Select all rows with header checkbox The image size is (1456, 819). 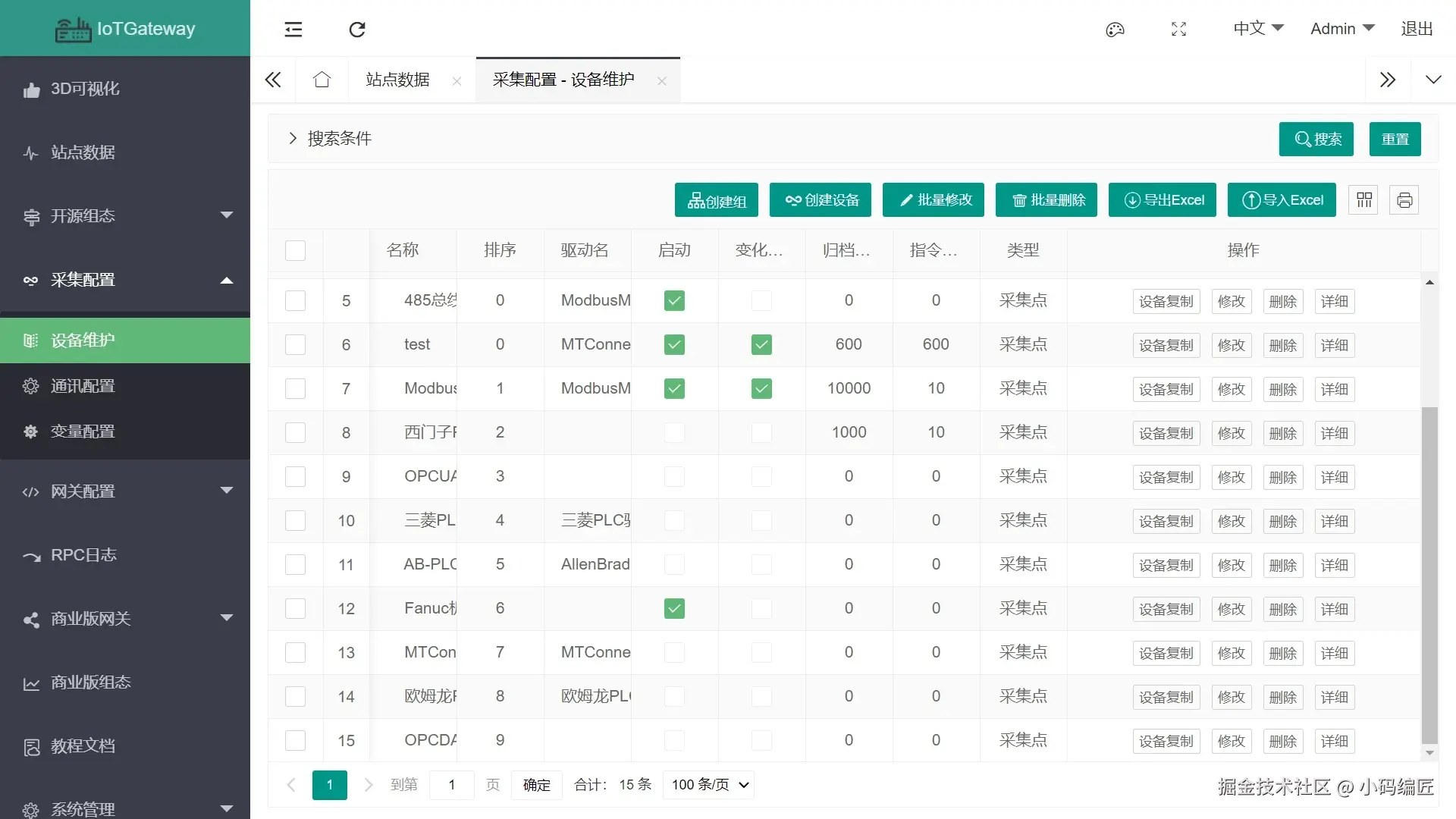click(x=295, y=251)
